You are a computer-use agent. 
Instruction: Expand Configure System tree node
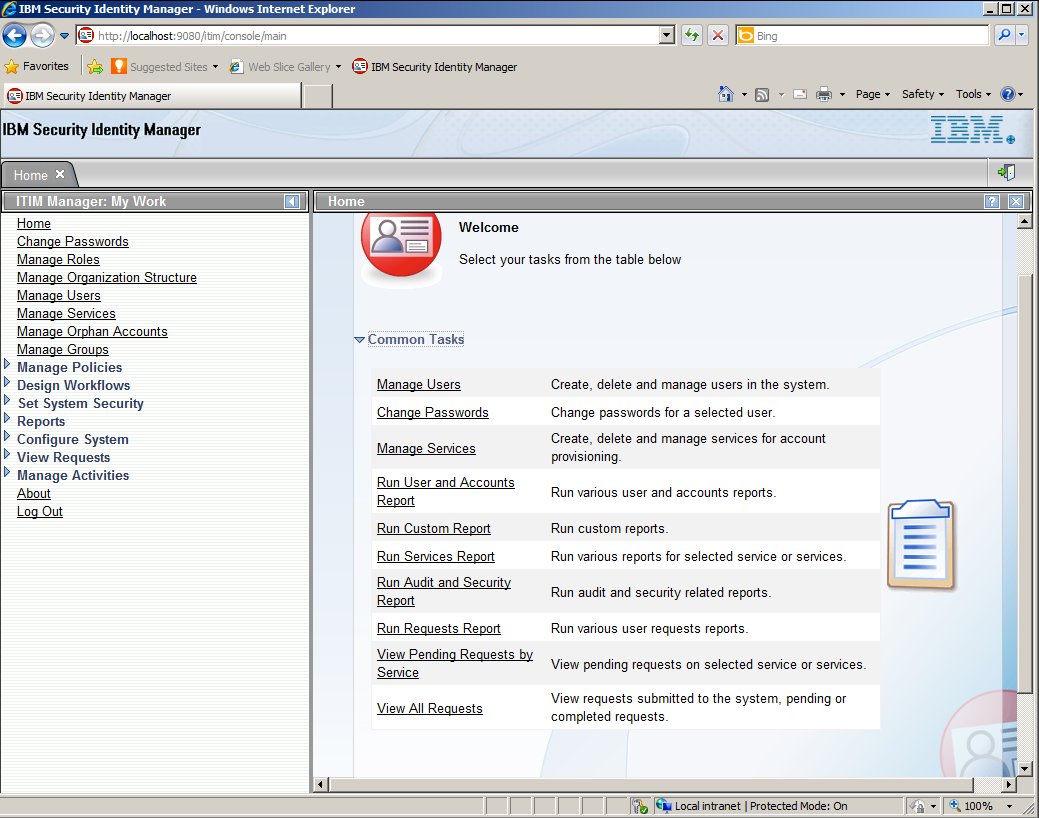pyautogui.click(x=7, y=436)
